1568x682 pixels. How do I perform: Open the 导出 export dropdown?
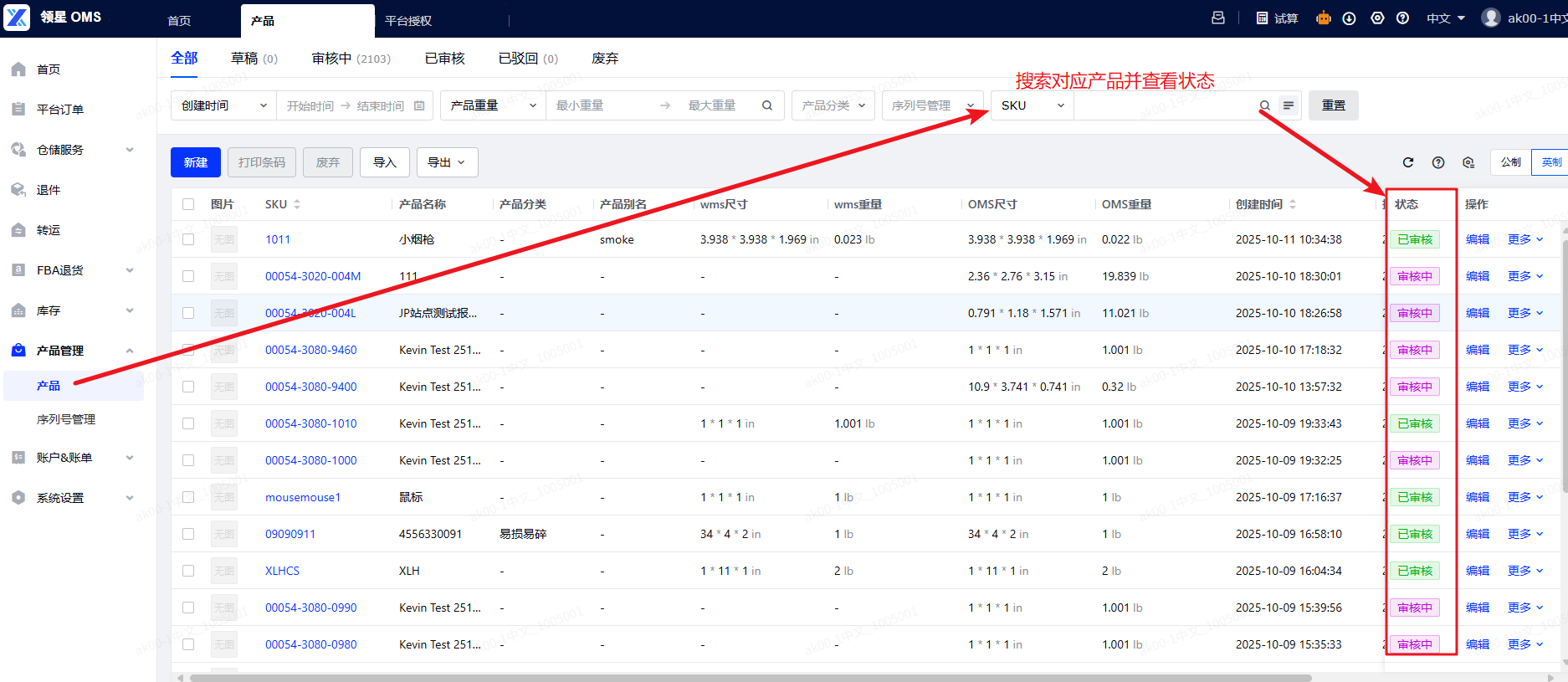coord(447,162)
